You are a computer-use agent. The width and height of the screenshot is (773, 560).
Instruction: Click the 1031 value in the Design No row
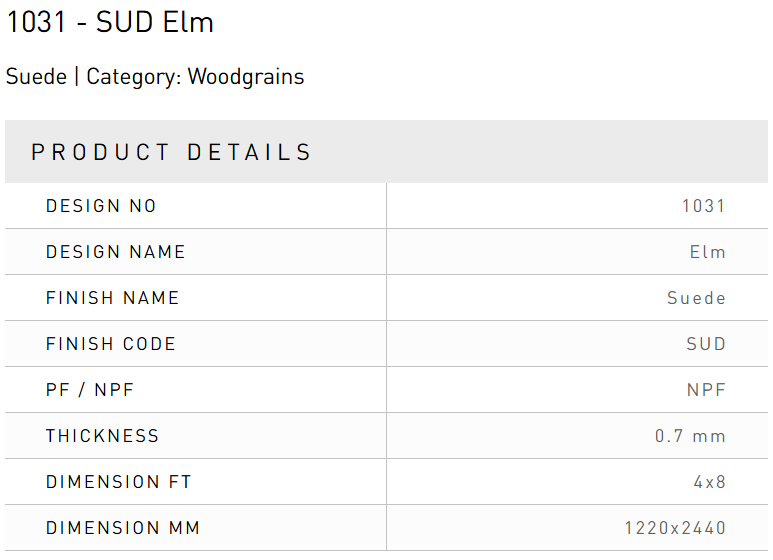703,206
